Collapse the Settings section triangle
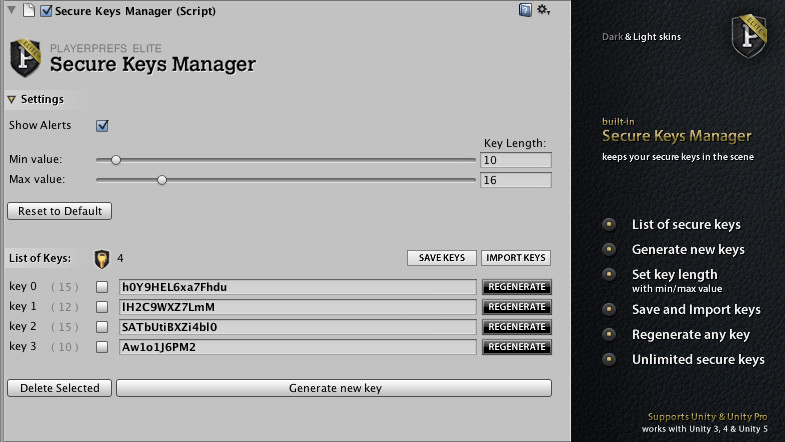Screen dimensions: 785x442 (x=12, y=100)
